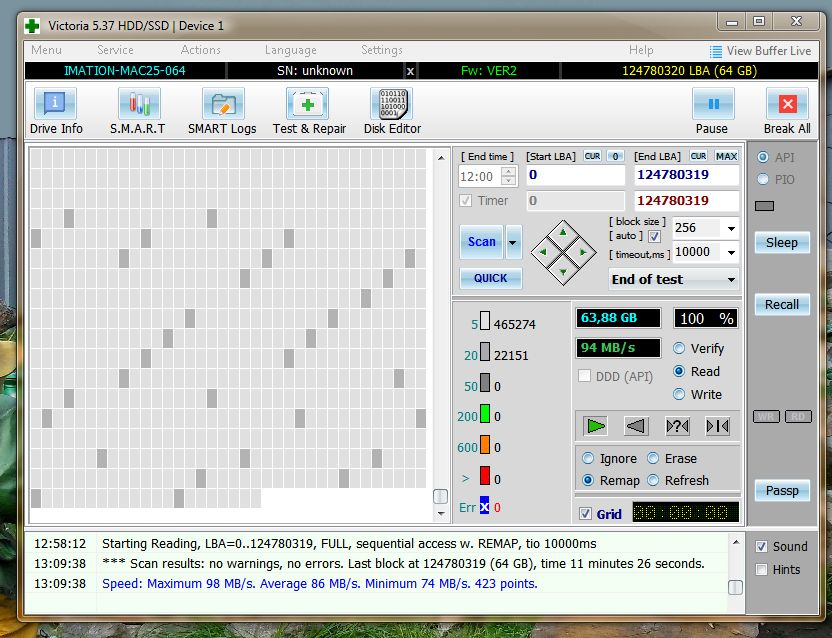The height and width of the screenshot is (638, 832).
Task: Click the x beside the serial number
Action: pyautogui.click(x=410, y=71)
